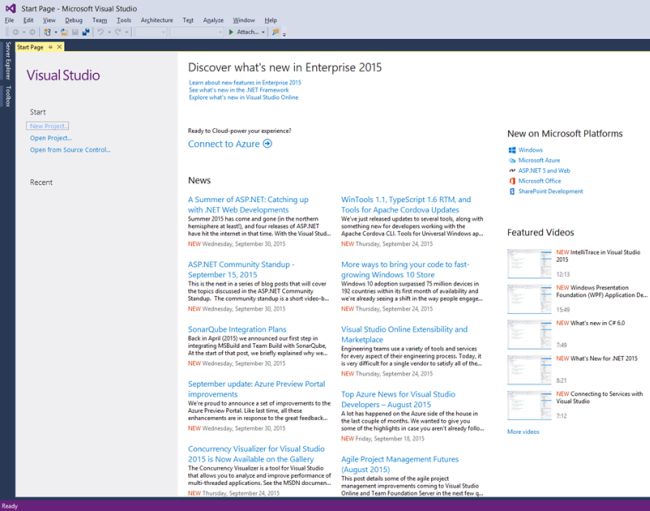
Task: Open the Architecture menu
Action: pyautogui.click(x=157, y=20)
